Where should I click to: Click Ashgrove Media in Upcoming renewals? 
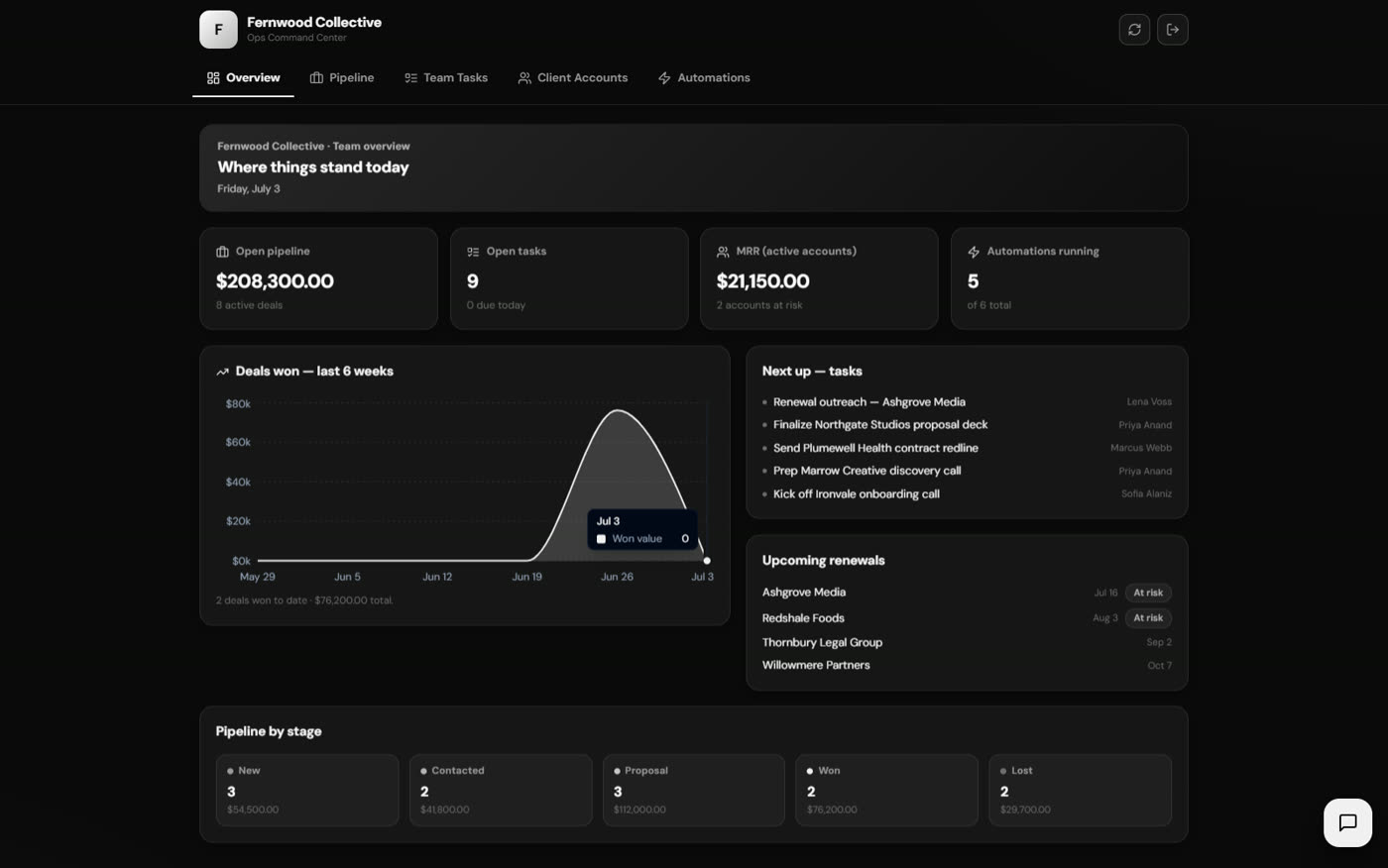[804, 592]
